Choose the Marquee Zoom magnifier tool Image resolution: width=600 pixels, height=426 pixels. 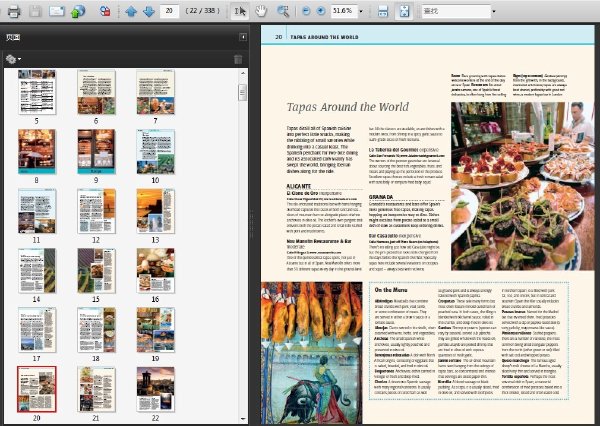(x=283, y=11)
